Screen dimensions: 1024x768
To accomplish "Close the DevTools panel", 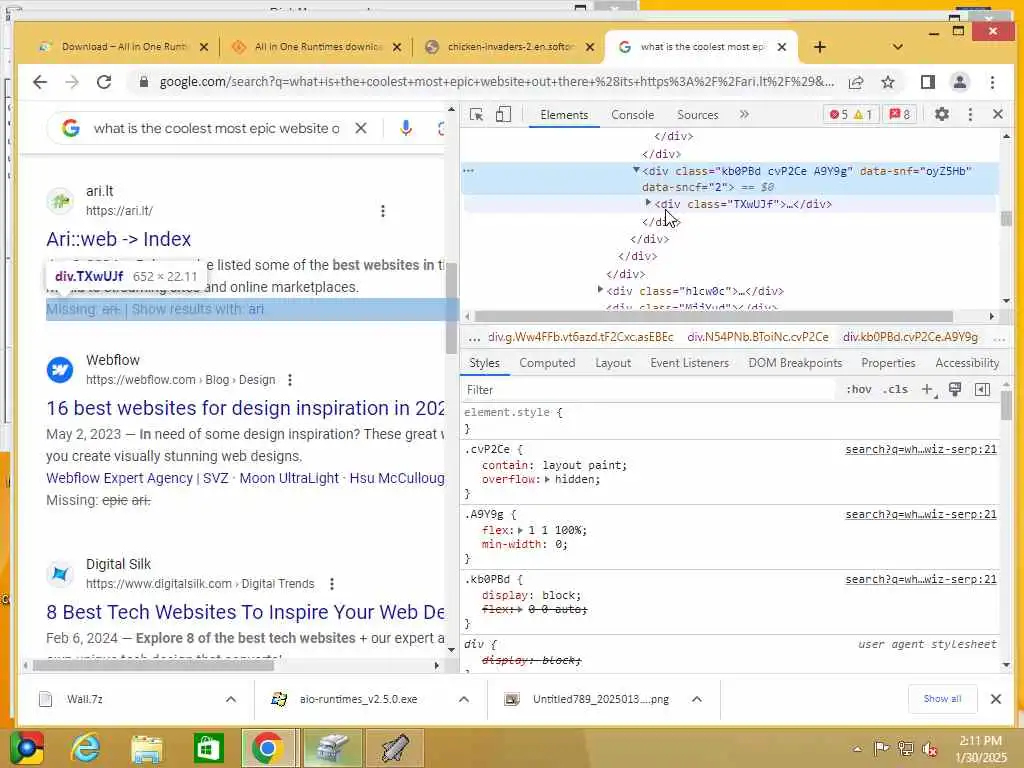I will [x=998, y=114].
